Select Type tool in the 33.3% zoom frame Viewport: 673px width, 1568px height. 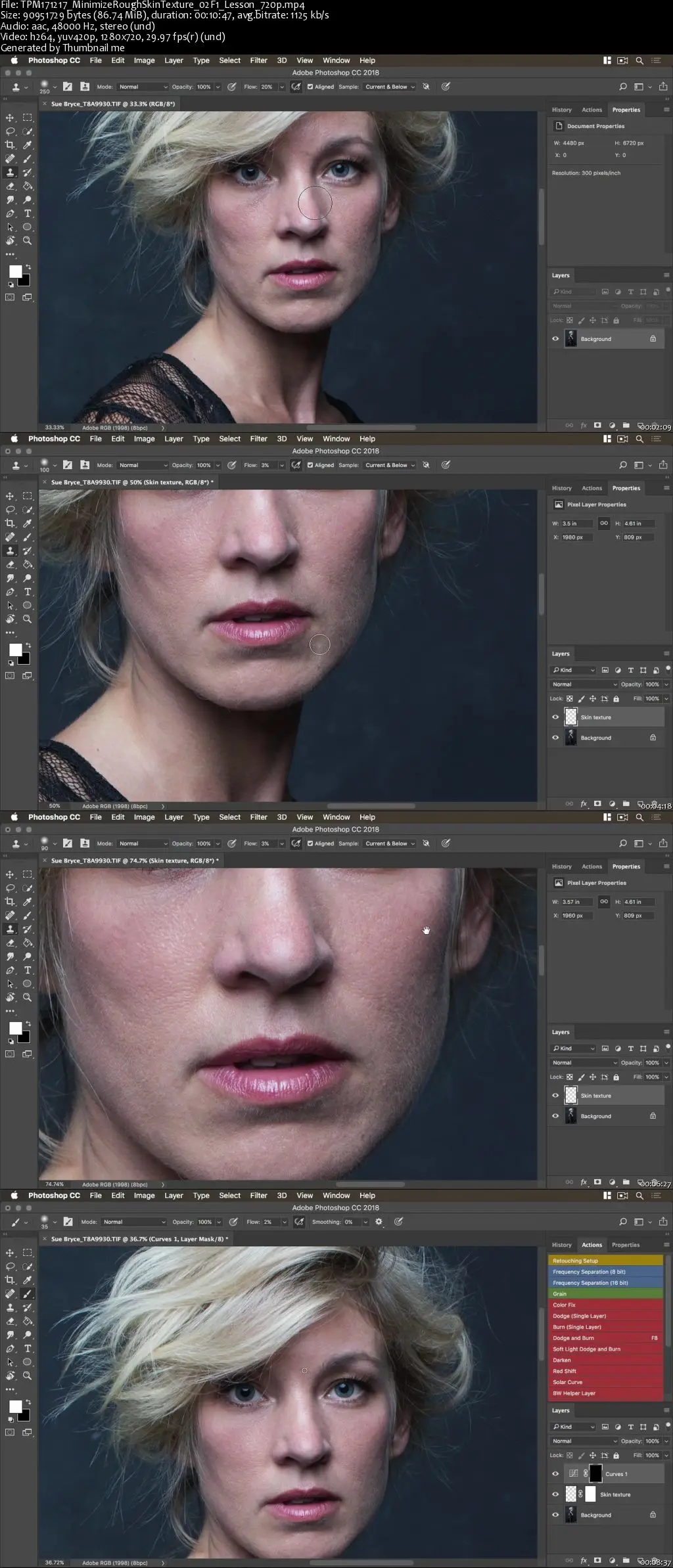pos(28,213)
